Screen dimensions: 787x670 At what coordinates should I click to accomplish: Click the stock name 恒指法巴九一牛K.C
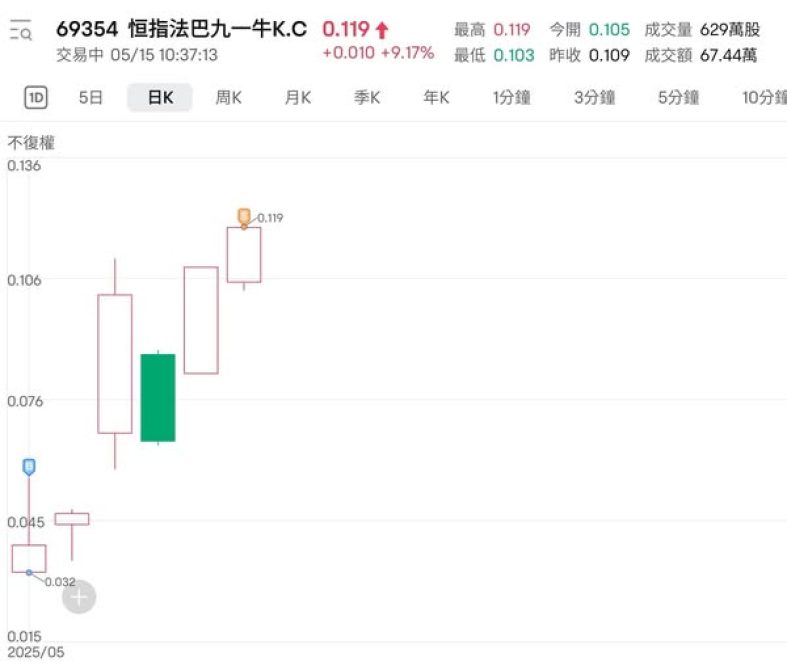(x=218, y=29)
